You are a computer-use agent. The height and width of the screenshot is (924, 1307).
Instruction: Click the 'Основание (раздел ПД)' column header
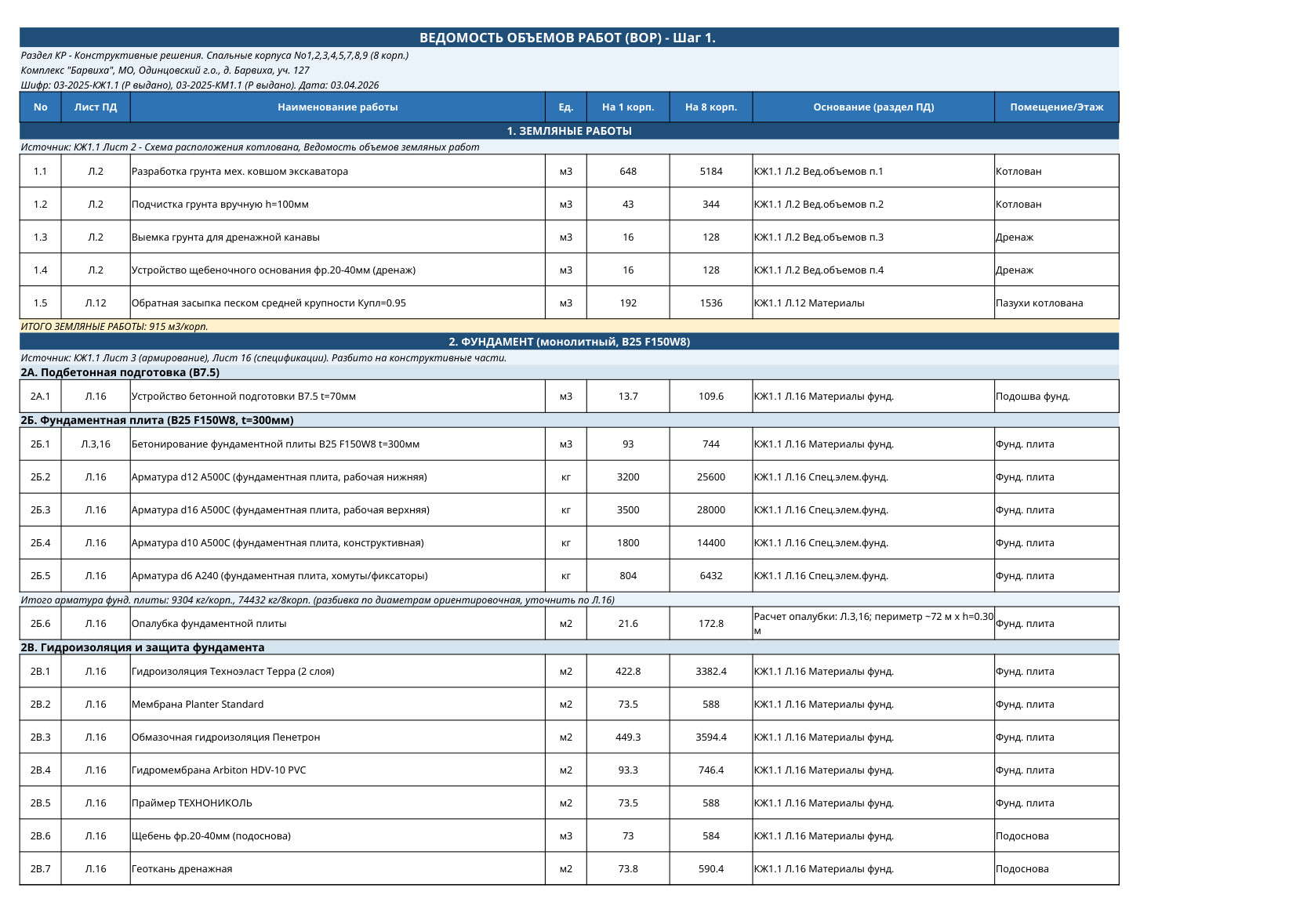point(873,107)
